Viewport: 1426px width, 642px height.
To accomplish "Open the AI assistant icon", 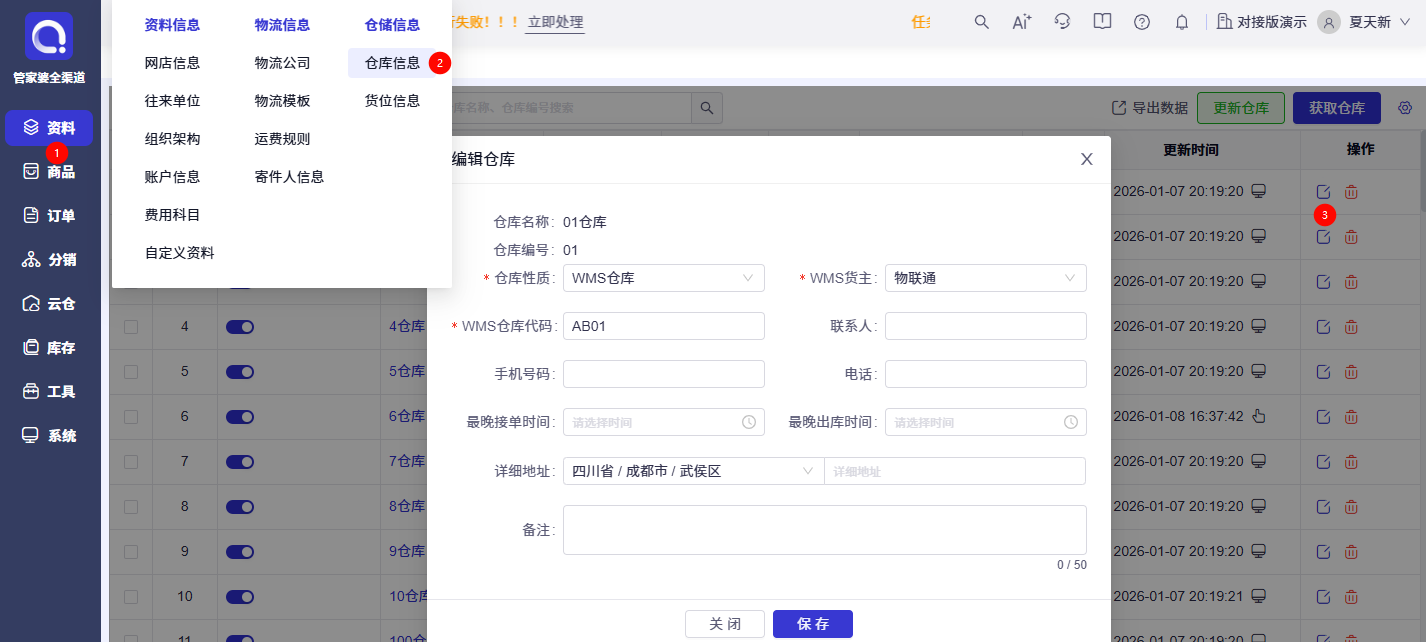I will coord(1022,22).
